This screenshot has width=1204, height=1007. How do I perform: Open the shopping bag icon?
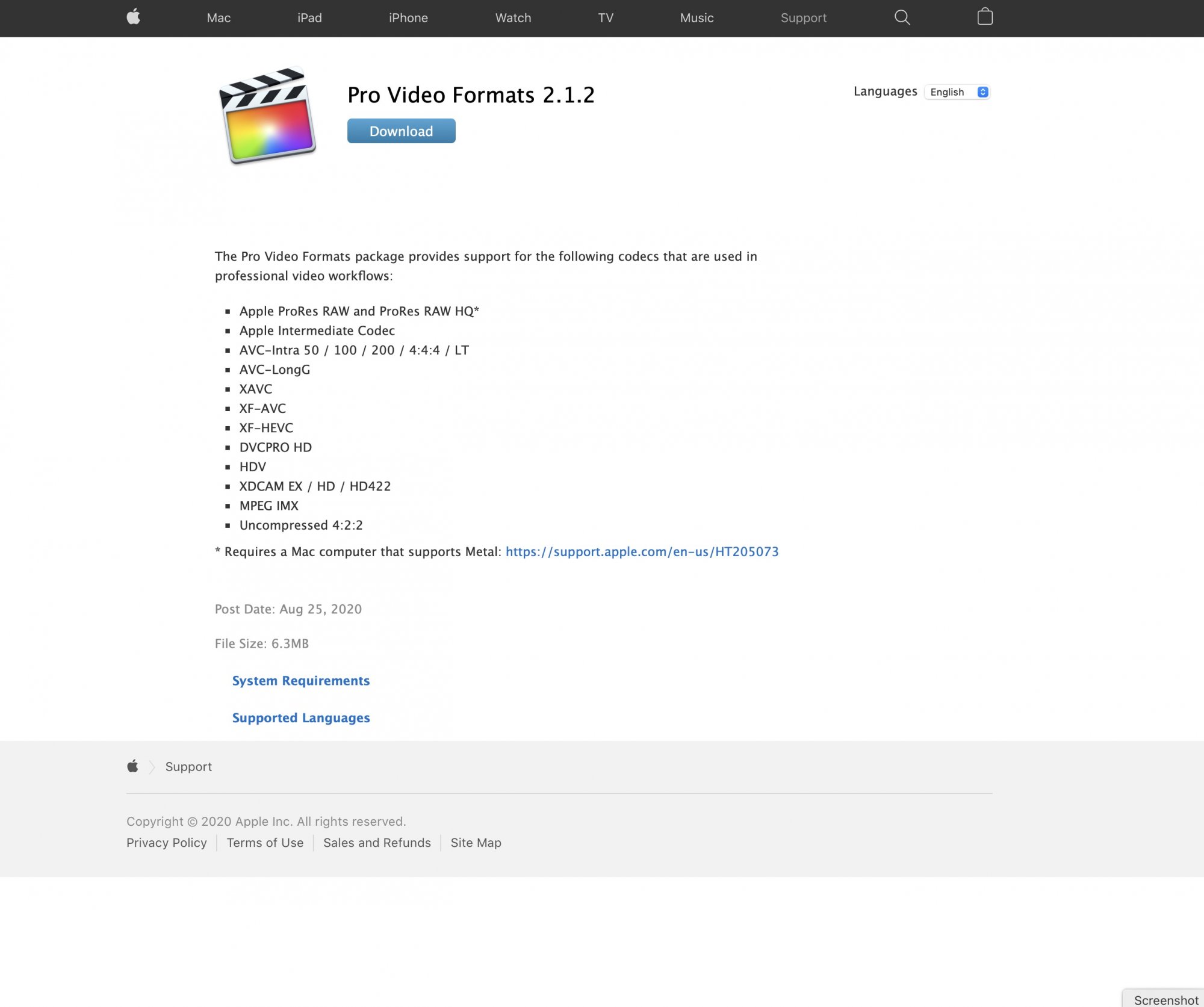pyautogui.click(x=985, y=17)
